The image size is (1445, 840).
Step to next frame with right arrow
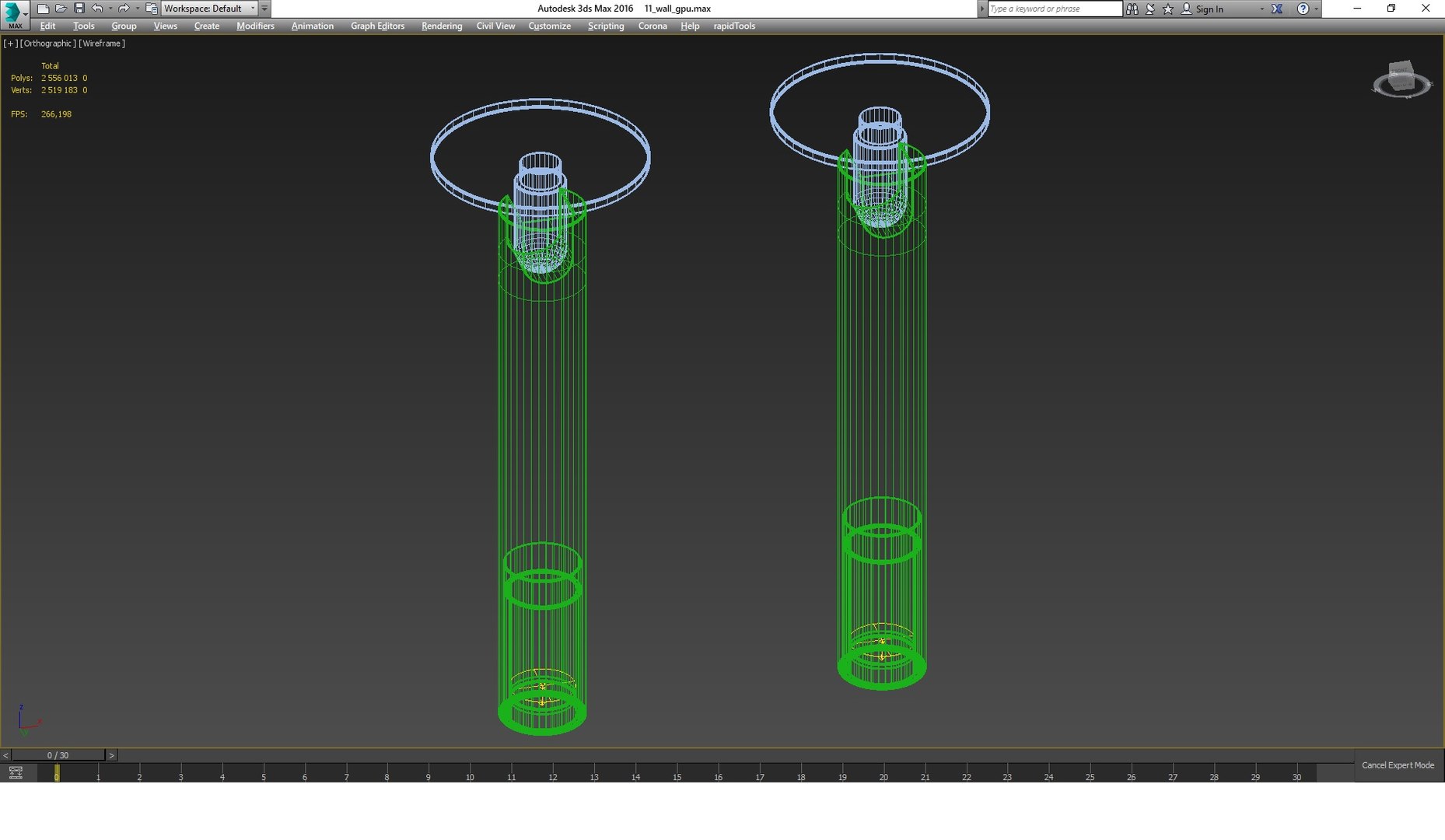click(x=111, y=755)
